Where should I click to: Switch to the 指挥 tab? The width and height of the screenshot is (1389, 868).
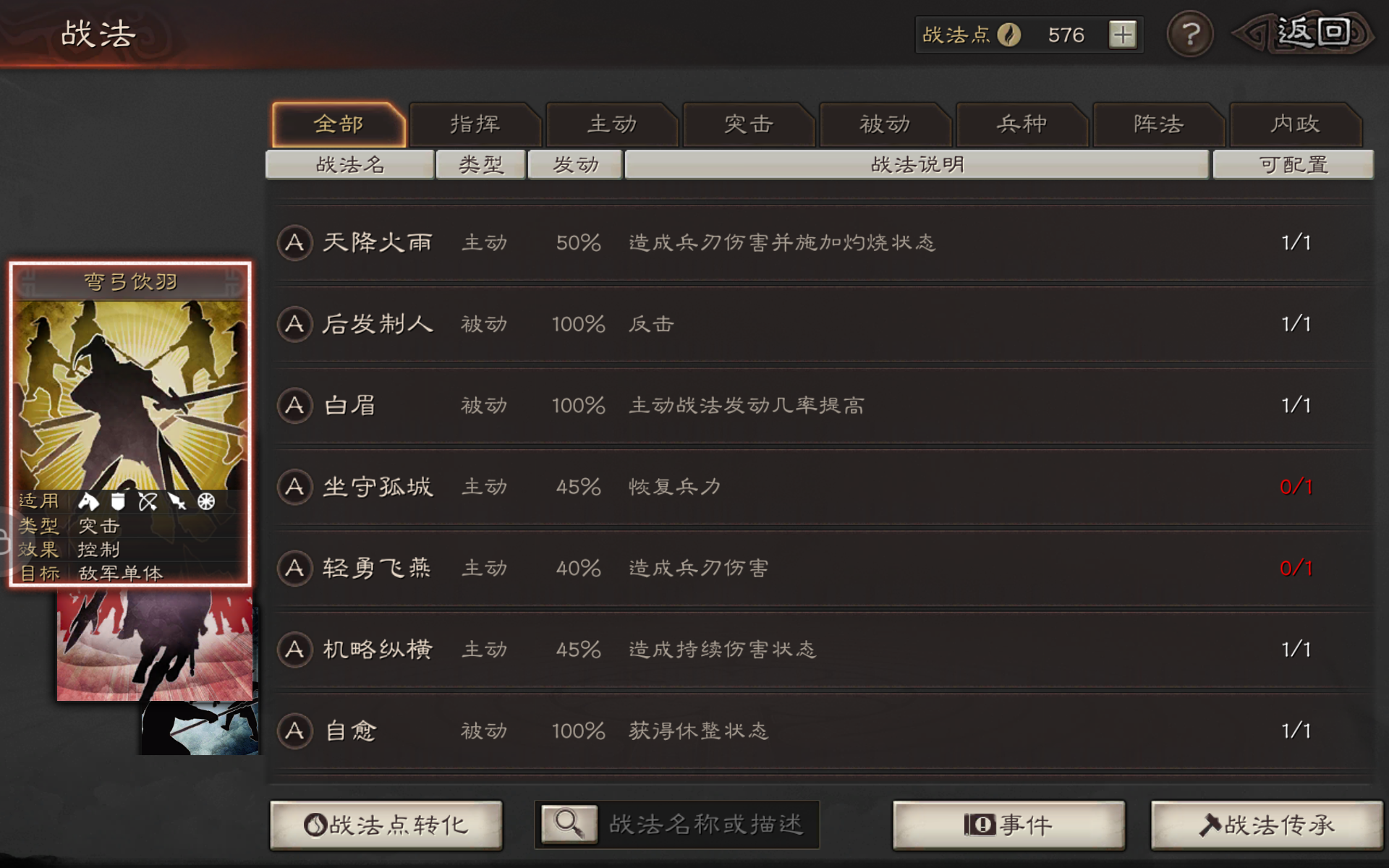[475, 124]
